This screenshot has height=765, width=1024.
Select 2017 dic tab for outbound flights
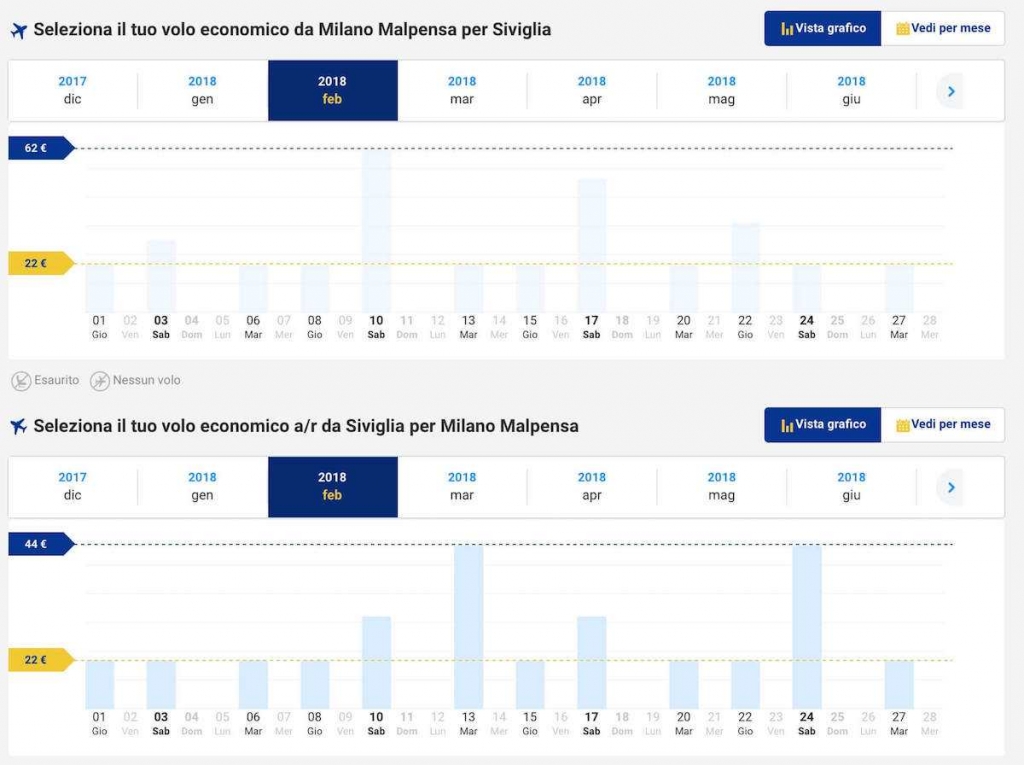(x=72, y=90)
